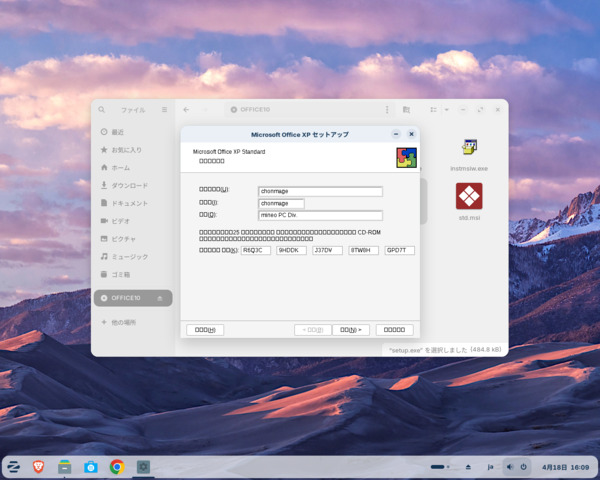Eject the OFFICE10 disc
This screenshot has width=600, height=480.
[x=160, y=298]
